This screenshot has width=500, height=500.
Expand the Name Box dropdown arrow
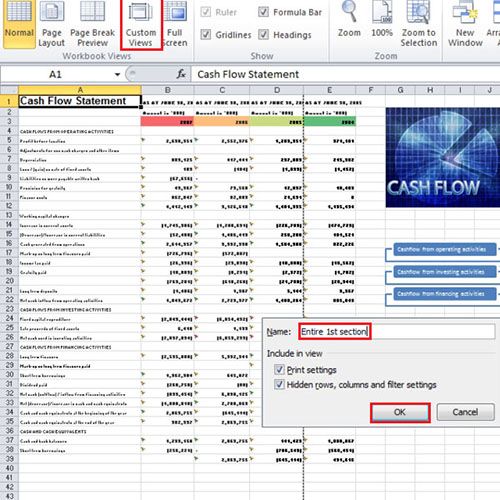[117, 74]
